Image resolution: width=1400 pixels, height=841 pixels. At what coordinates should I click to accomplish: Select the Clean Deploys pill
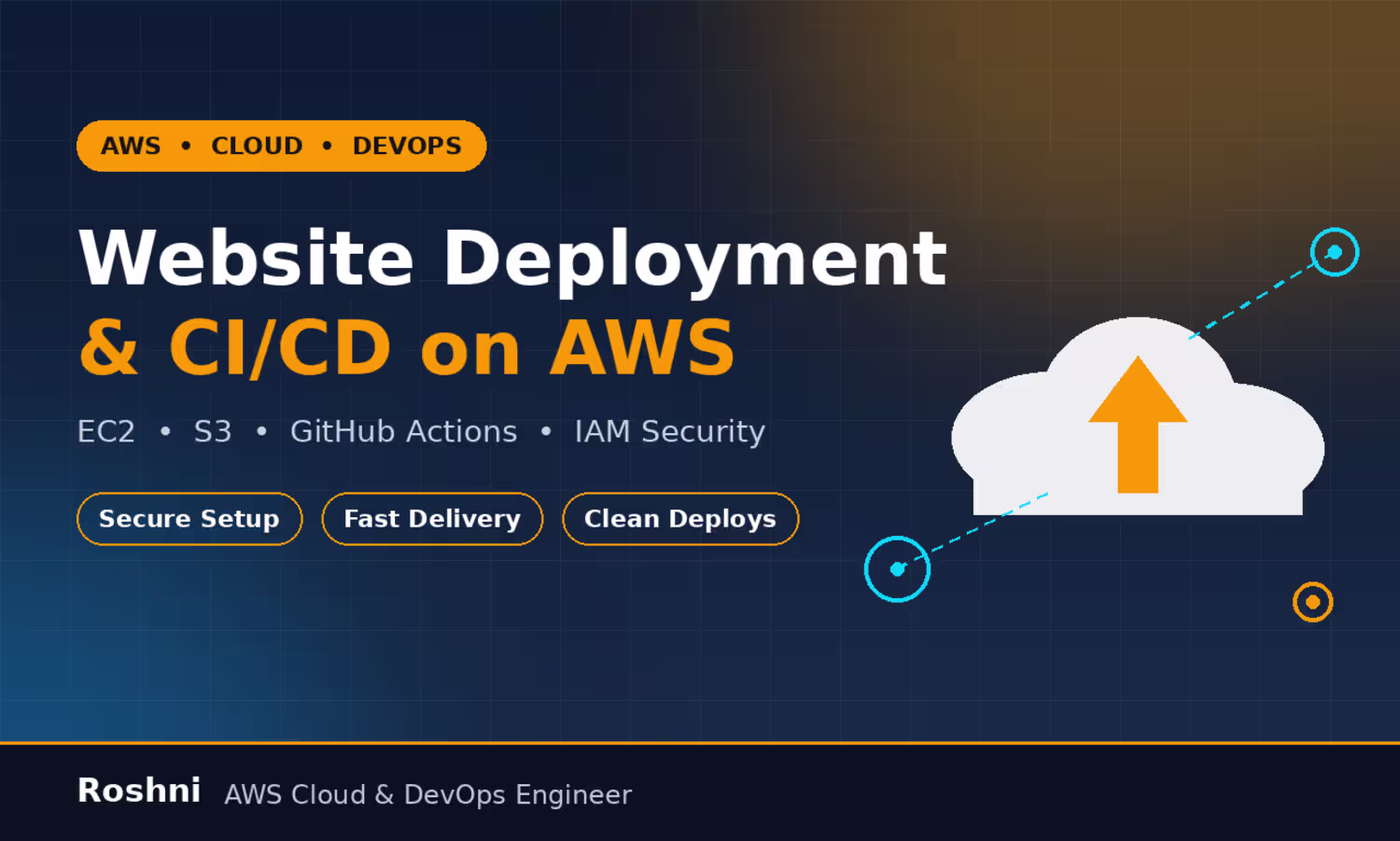coord(680,519)
